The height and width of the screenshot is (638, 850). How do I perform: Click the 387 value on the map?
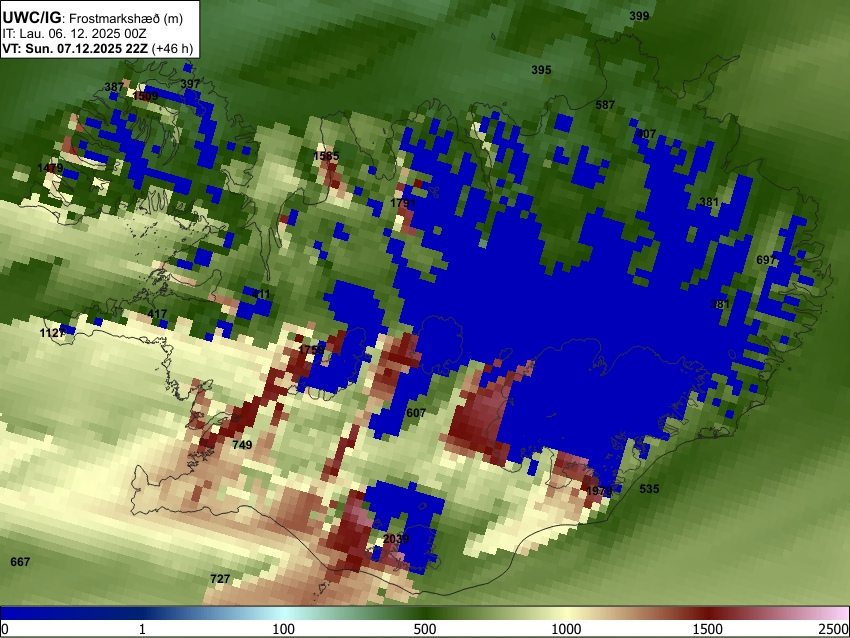[114, 87]
